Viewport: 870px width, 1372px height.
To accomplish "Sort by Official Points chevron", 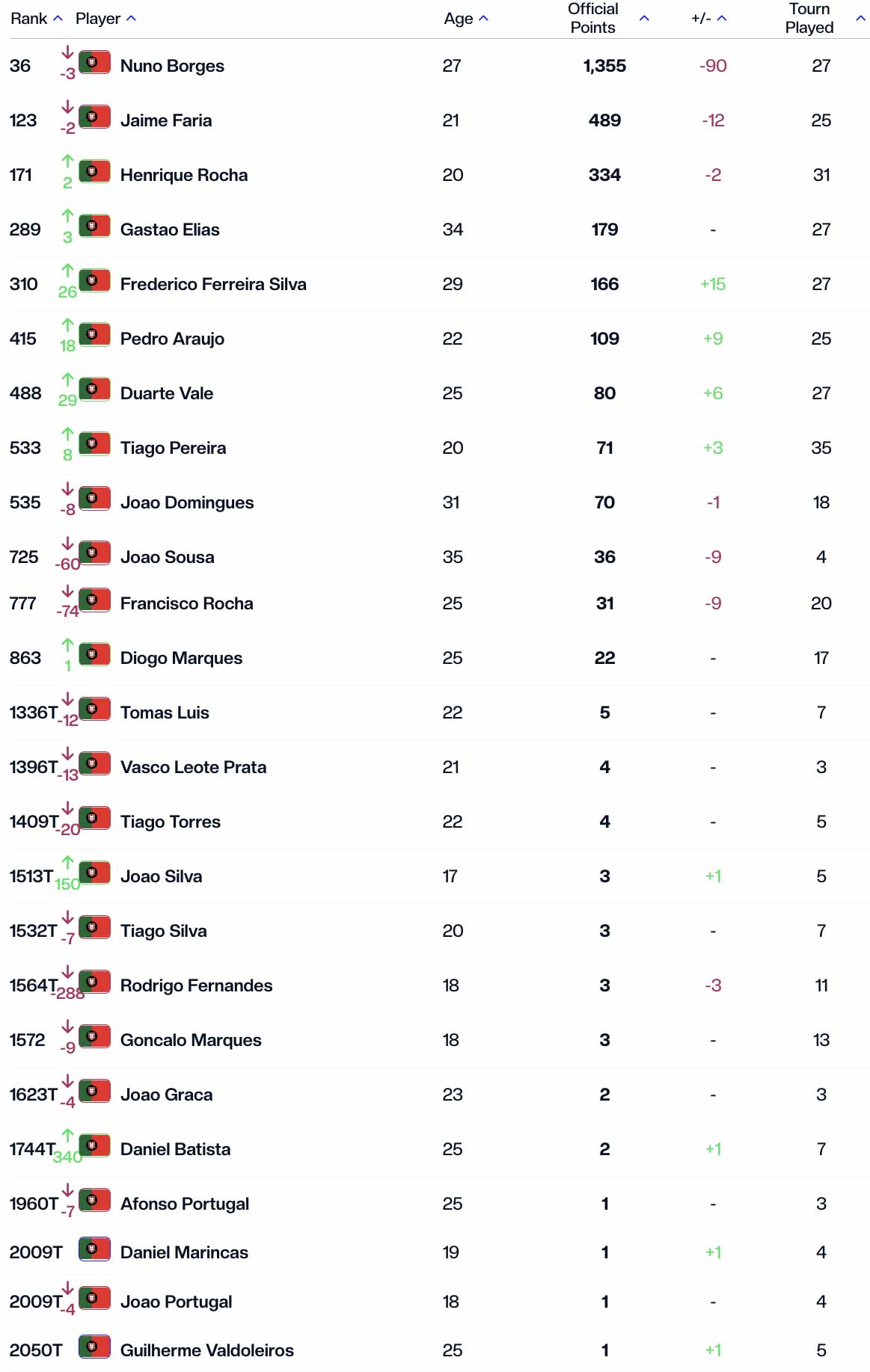I will click(644, 19).
